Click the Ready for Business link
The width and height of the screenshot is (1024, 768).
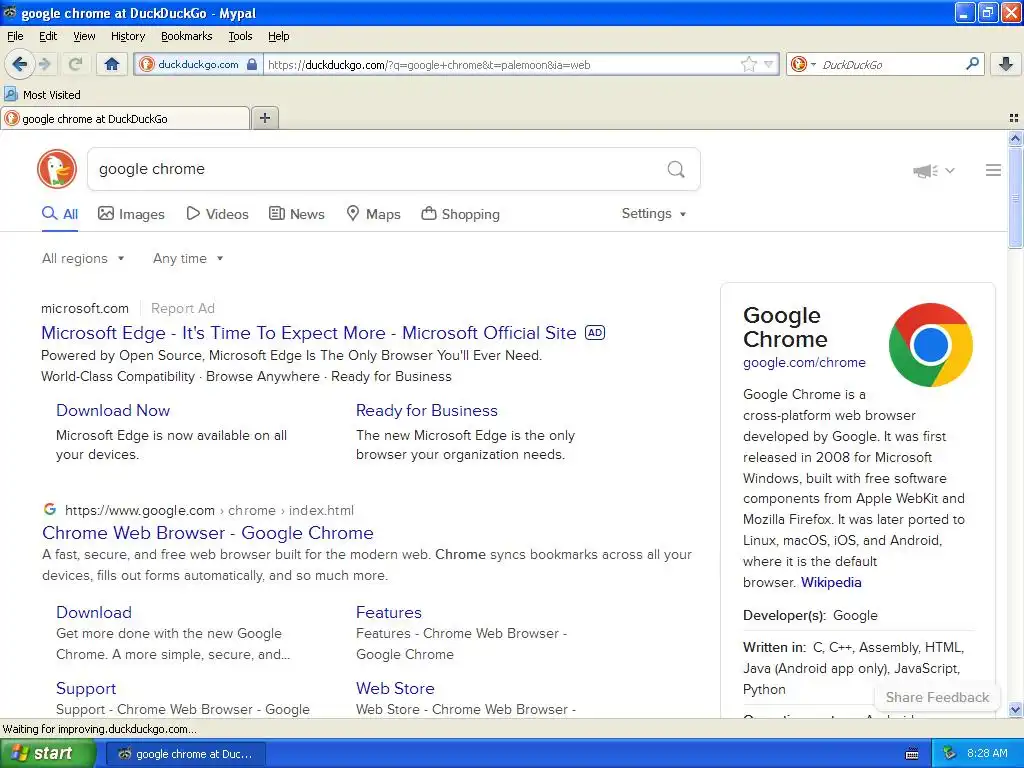[426, 410]
